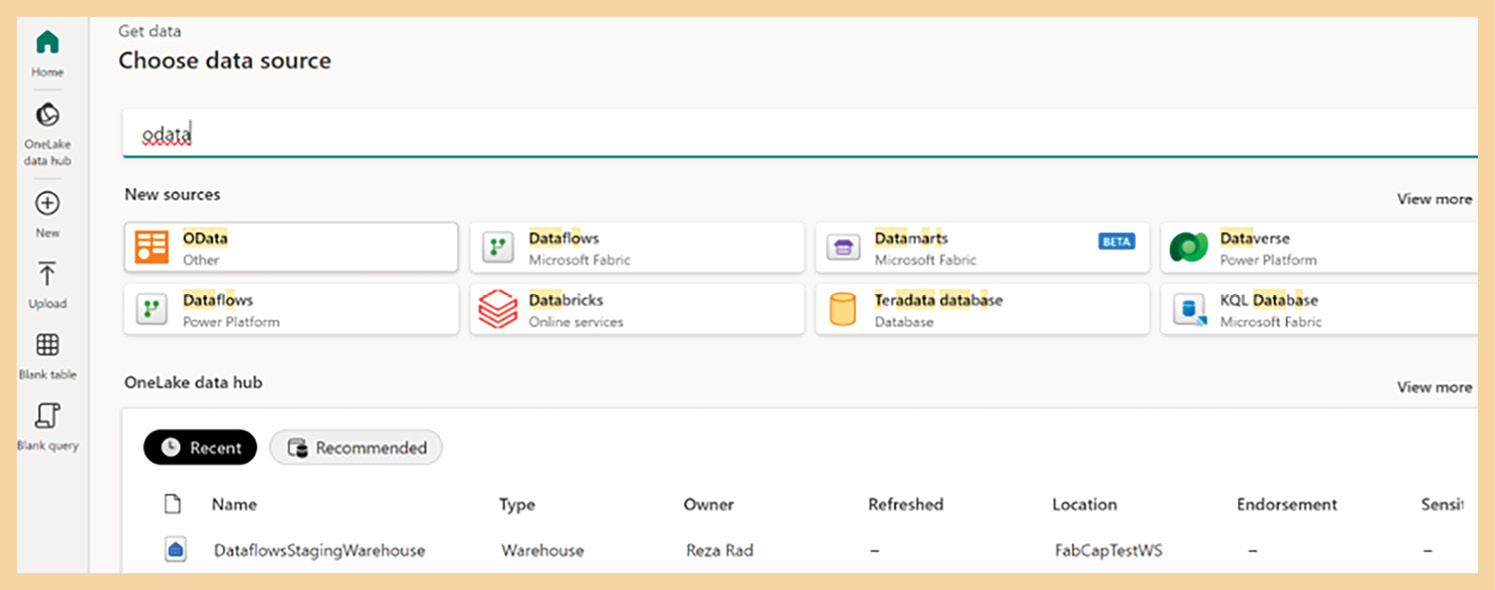Click the Warehouse type cell
1495x590 pixels.
point(543,550)
